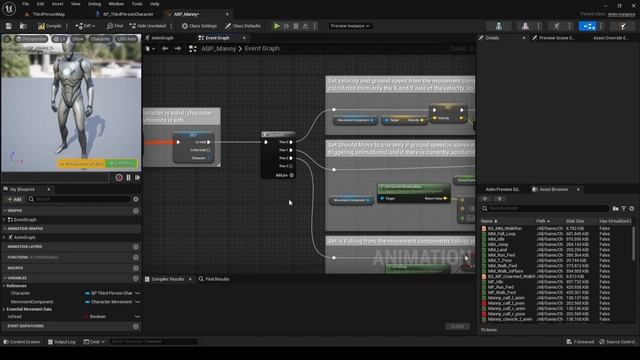The image size is (640, 360).
Task: Open the Debug menu
Action: tap(94, 4)
